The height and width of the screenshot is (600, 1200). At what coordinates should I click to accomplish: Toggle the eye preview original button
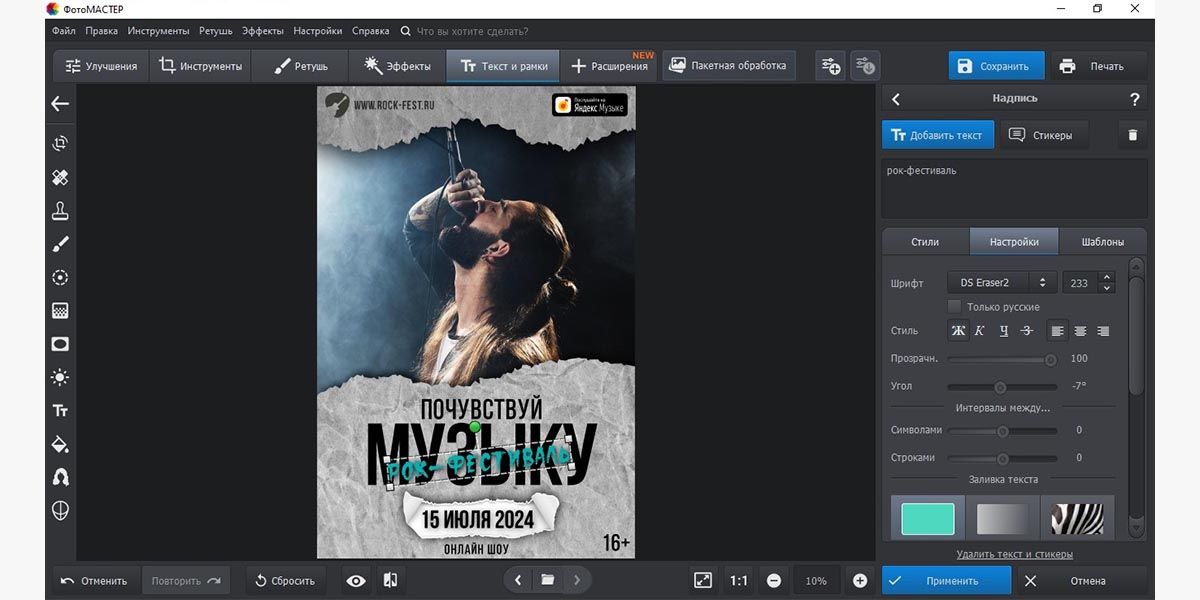point(356,580)
